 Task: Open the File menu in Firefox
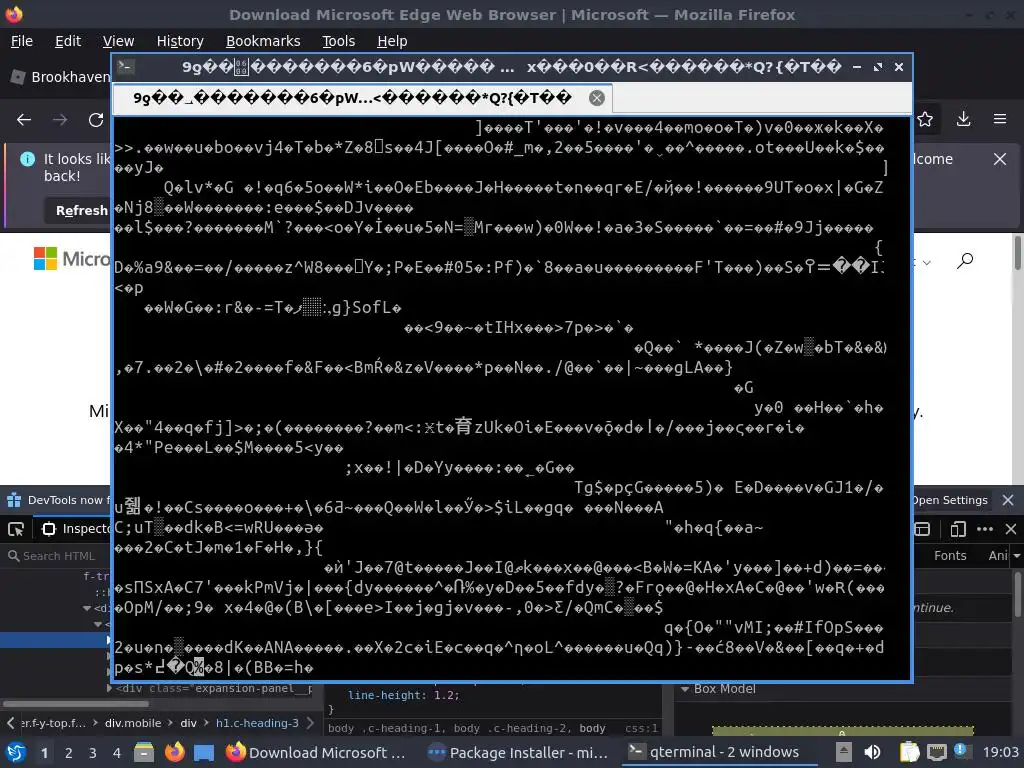click(22, 41)
